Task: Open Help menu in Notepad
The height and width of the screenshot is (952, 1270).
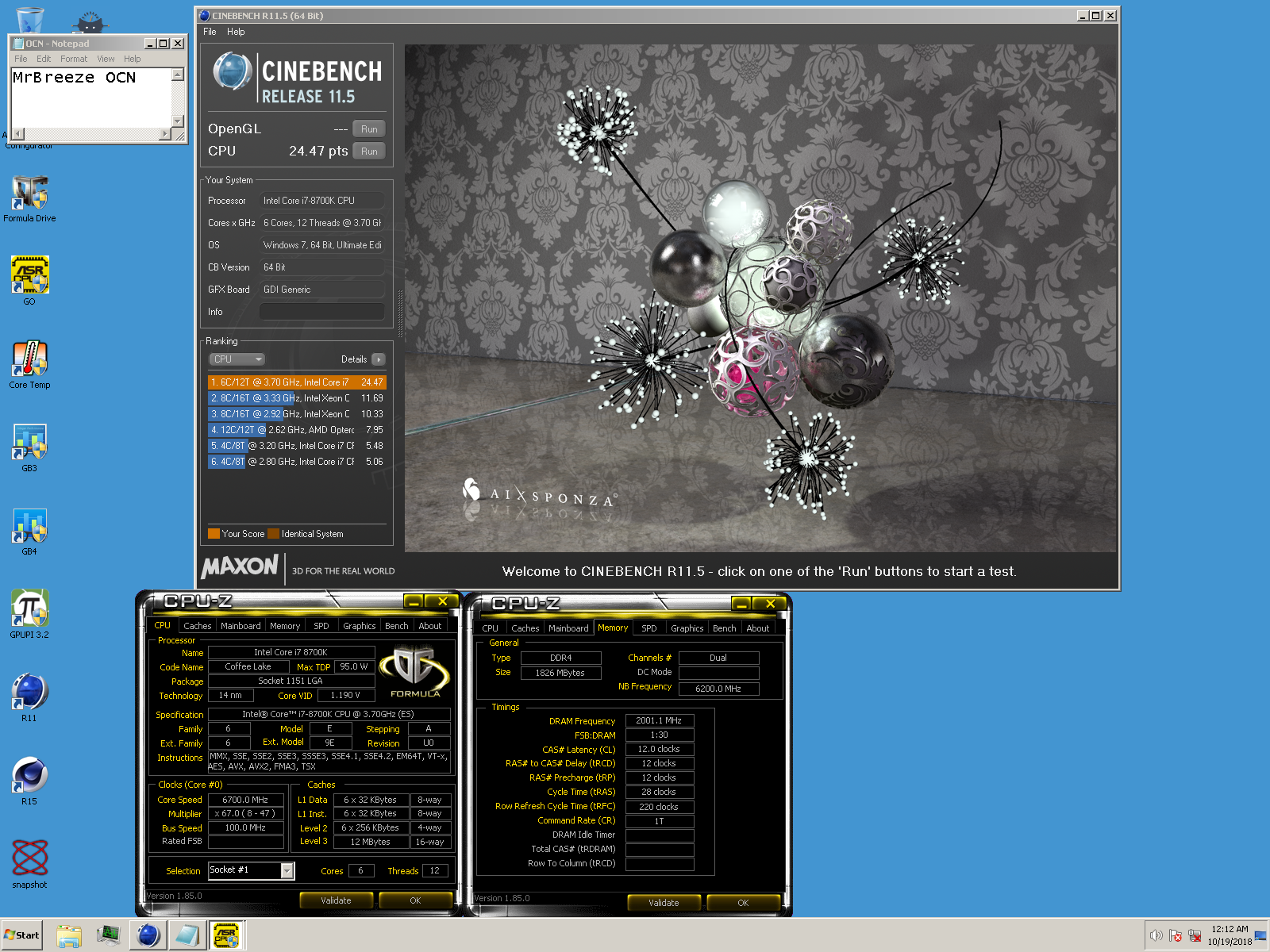Action: pyautogui.click(x=133, y=59)
